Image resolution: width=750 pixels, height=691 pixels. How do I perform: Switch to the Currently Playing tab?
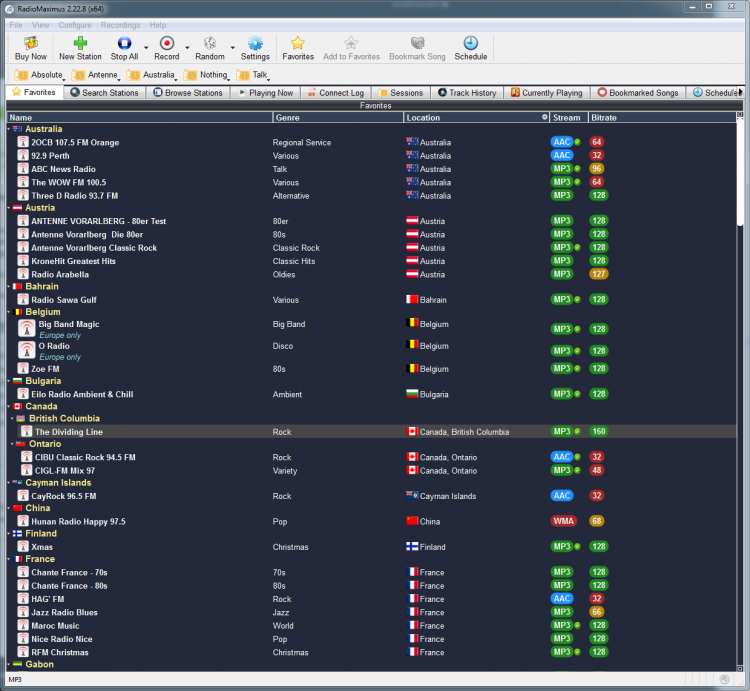[547, 93]
